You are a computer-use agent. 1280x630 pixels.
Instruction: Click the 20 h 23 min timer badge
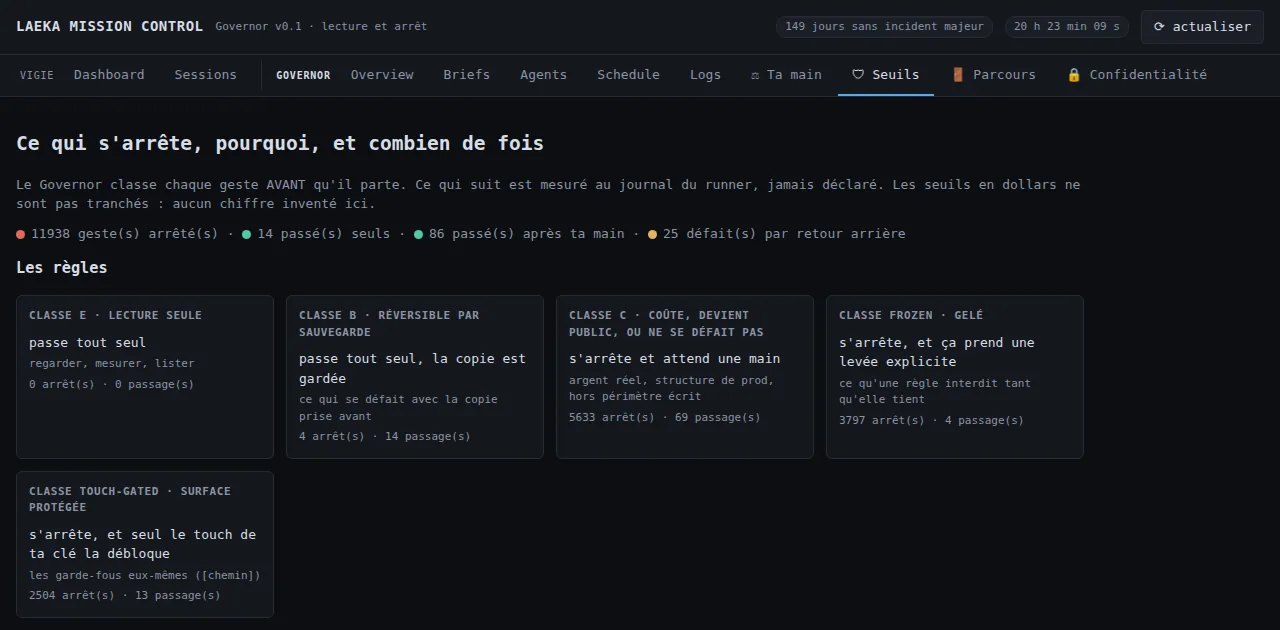pyautogui.click(x=1067, y=27)
